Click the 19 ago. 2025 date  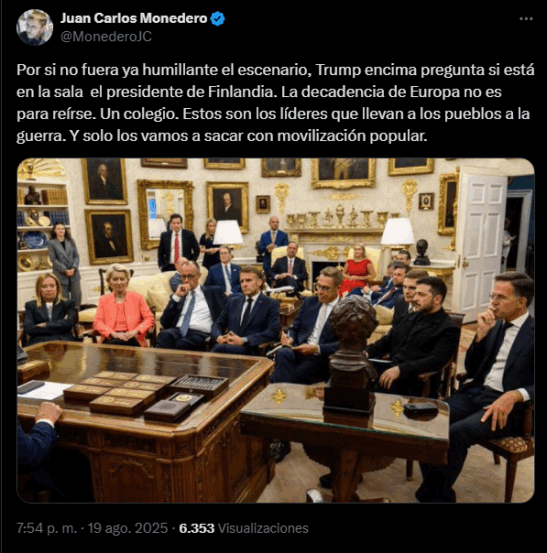(128, 528)
